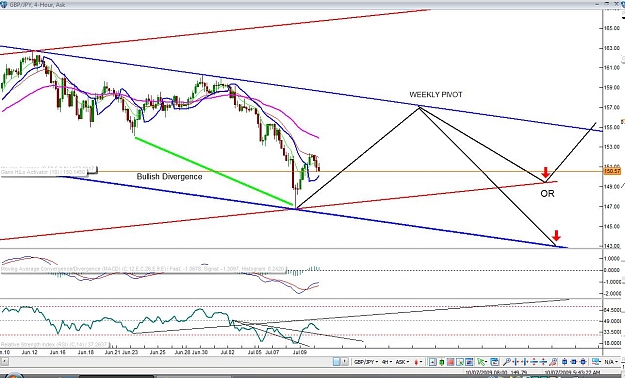Select the green arrow cursor tool
The width and height of the screenshot is (625, 378).
coord(481,362)
